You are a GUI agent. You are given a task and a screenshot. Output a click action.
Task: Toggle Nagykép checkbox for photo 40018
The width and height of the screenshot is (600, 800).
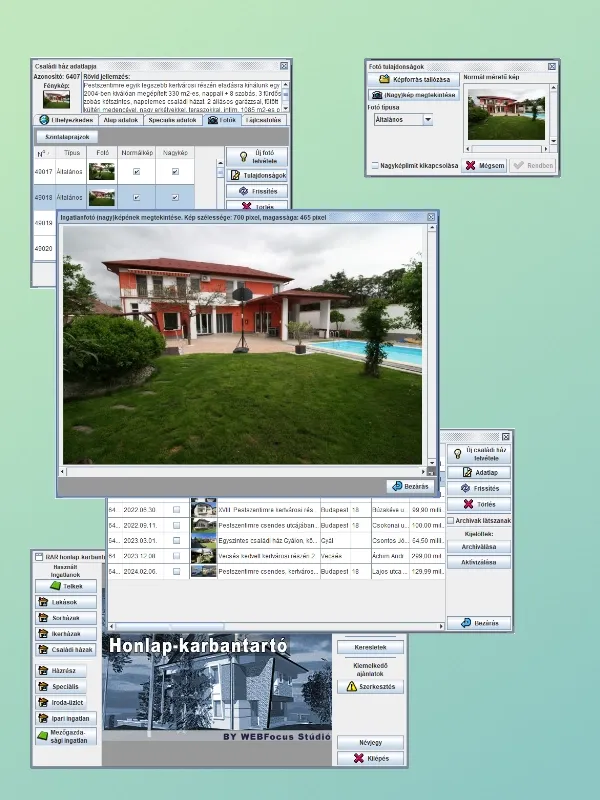(x=175, y=197)
